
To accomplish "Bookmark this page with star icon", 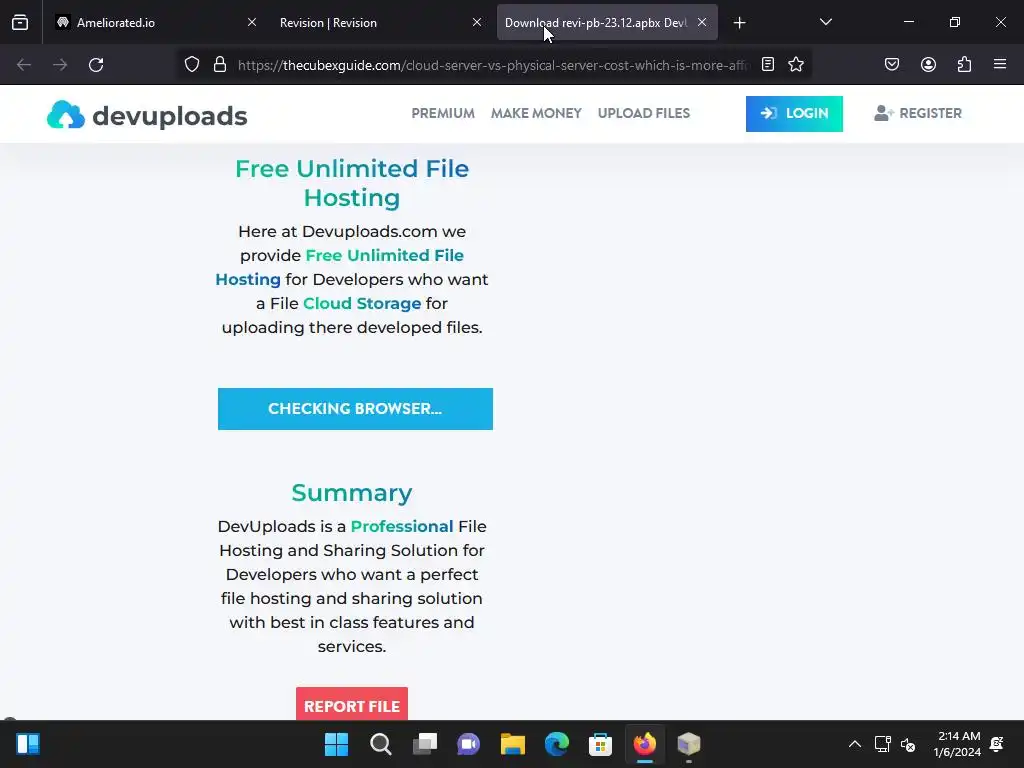I will 795,65.
